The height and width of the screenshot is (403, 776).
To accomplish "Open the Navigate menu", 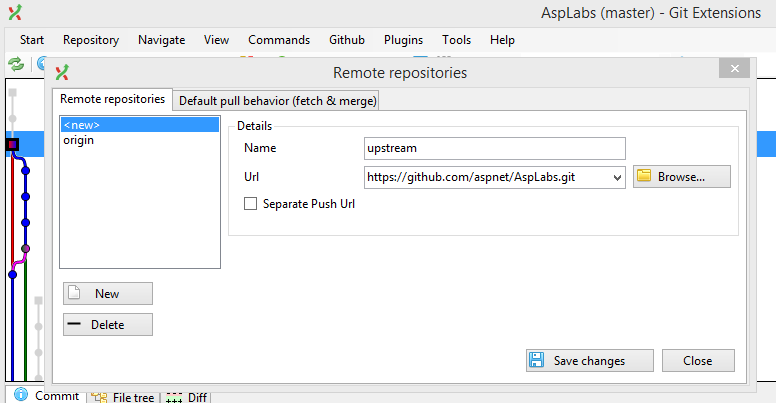I will [161, 40].
